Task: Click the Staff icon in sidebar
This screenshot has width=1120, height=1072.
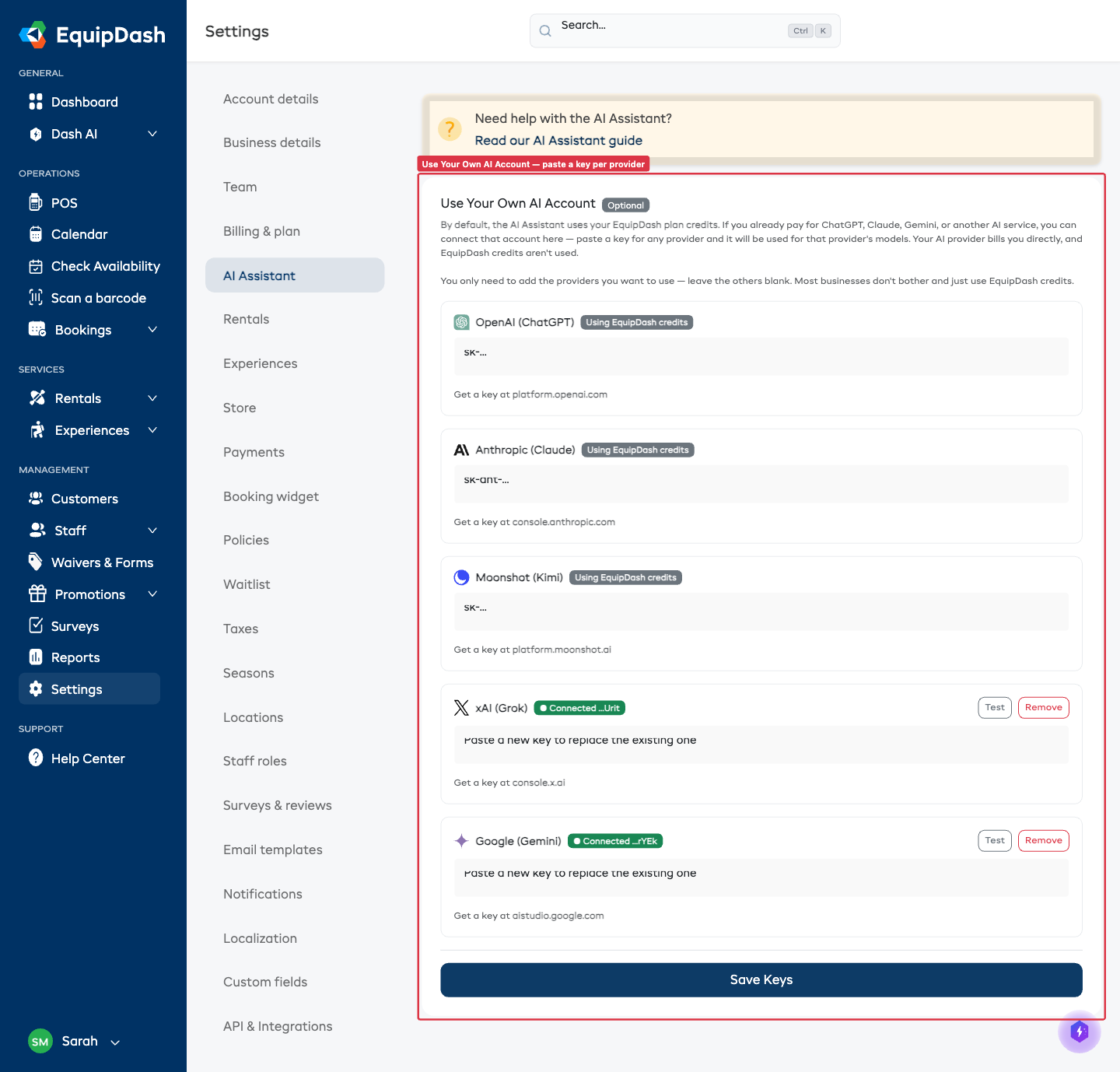Action: click(37, 530)
